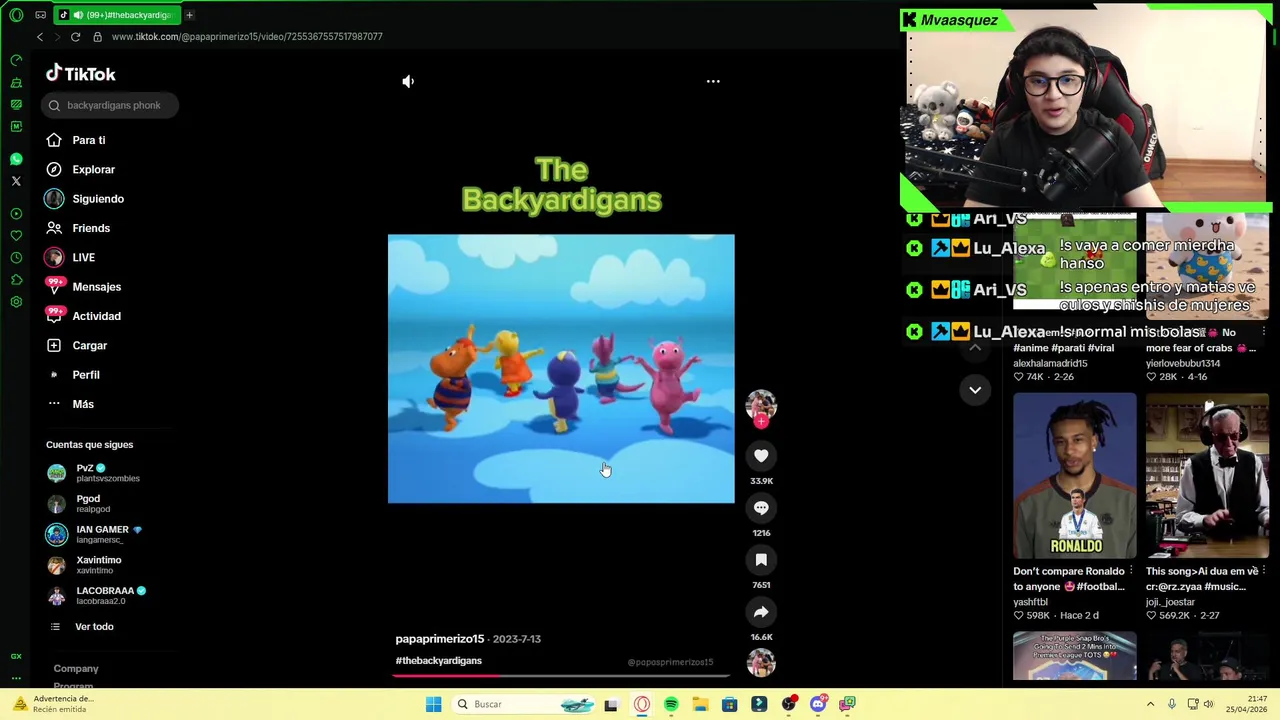Open the three-dot menu above the video

tap(713, 81)
